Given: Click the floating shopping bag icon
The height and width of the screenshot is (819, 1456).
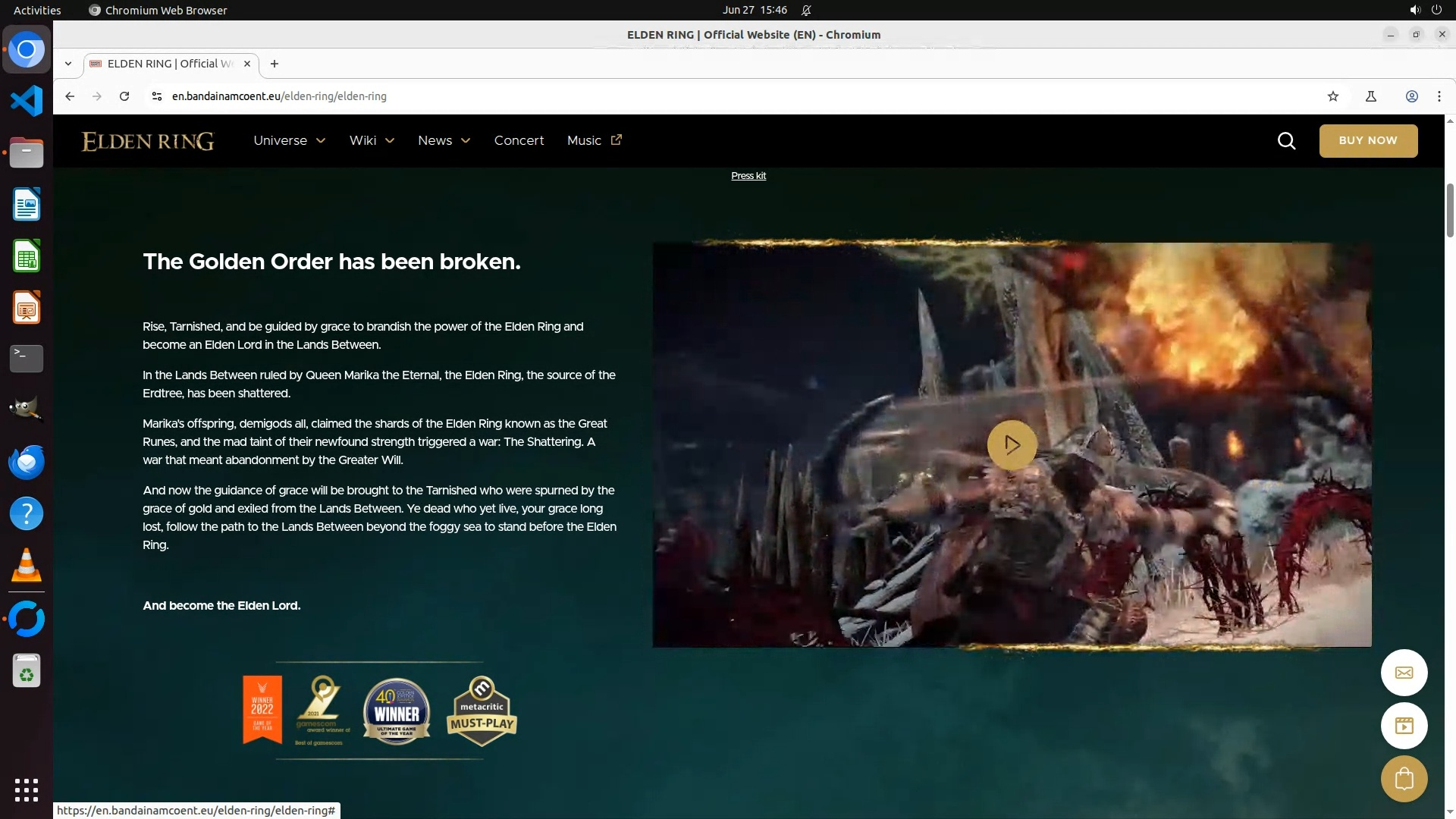Looking at the screenshot, I should point(1404,779).
